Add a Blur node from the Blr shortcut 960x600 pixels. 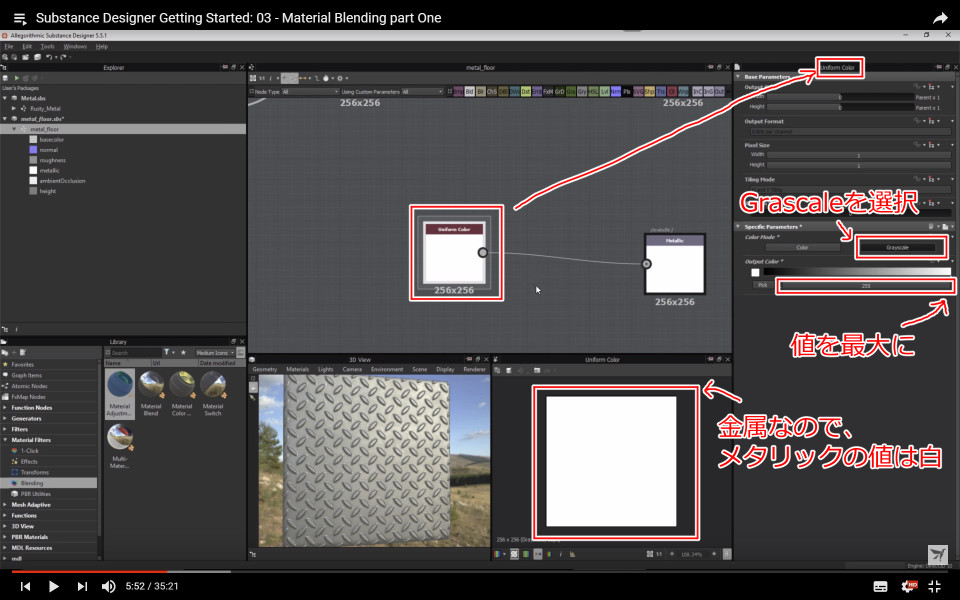pyautogui.click(x=481, y=91)
